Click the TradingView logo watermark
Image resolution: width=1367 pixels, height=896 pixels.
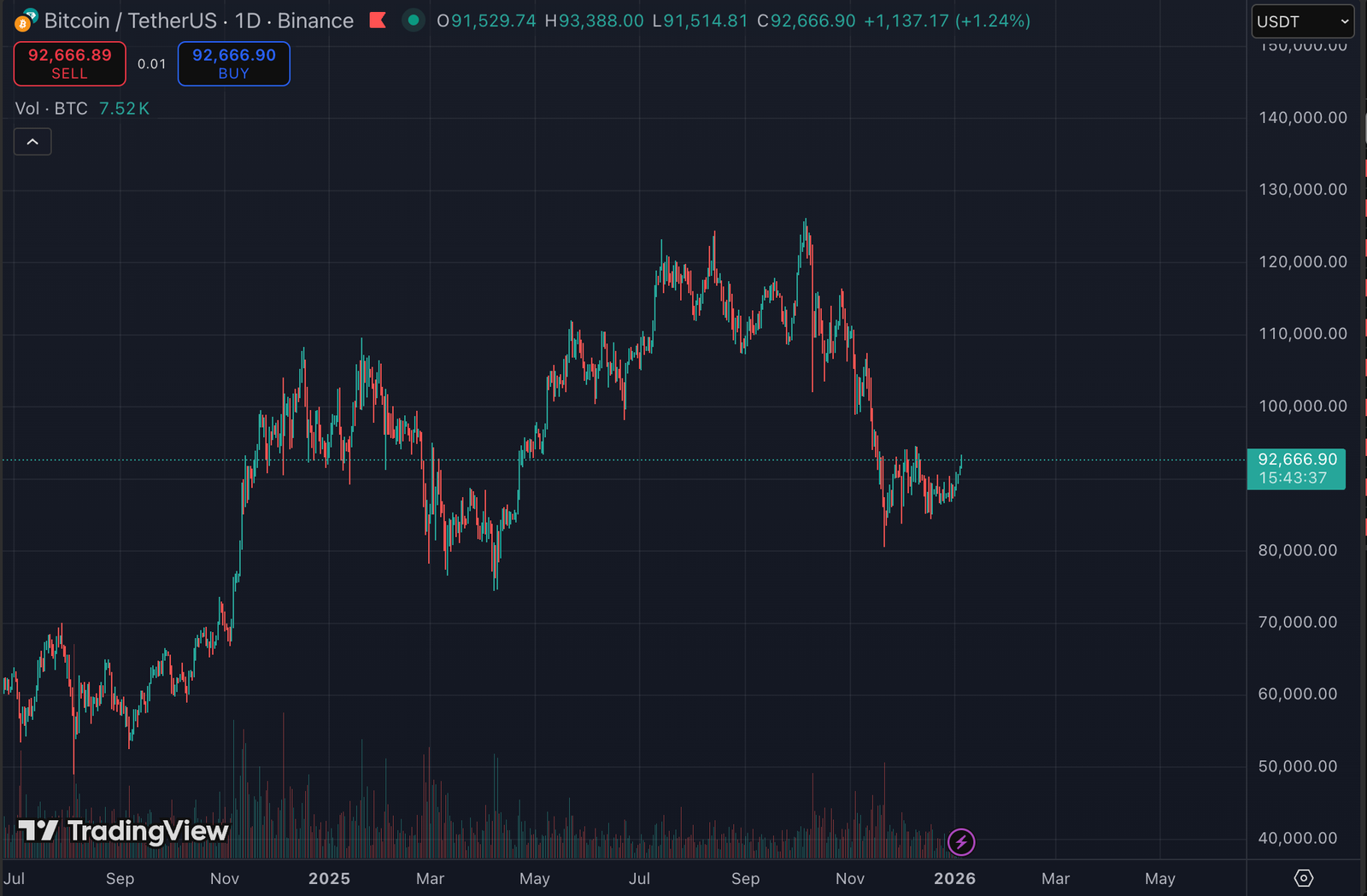point(124,831)
